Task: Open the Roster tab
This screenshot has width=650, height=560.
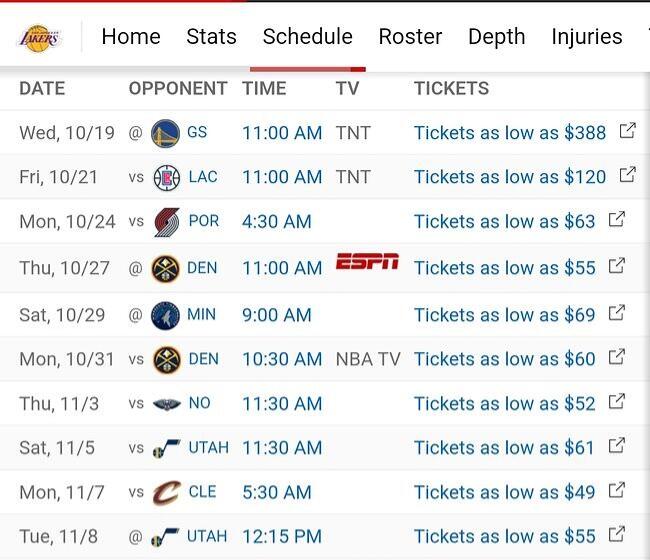Action: 410,37
